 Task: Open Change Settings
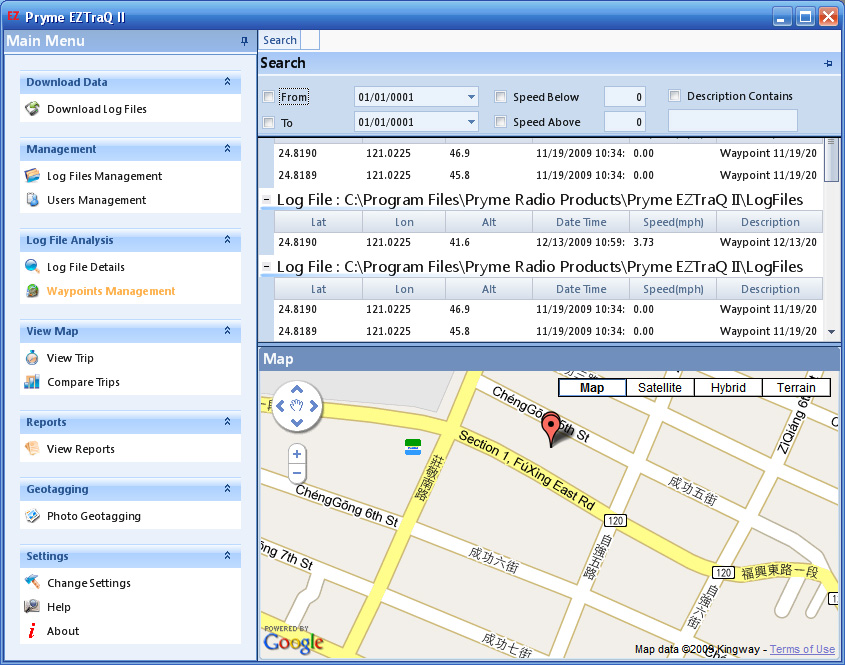click(89, 583)
